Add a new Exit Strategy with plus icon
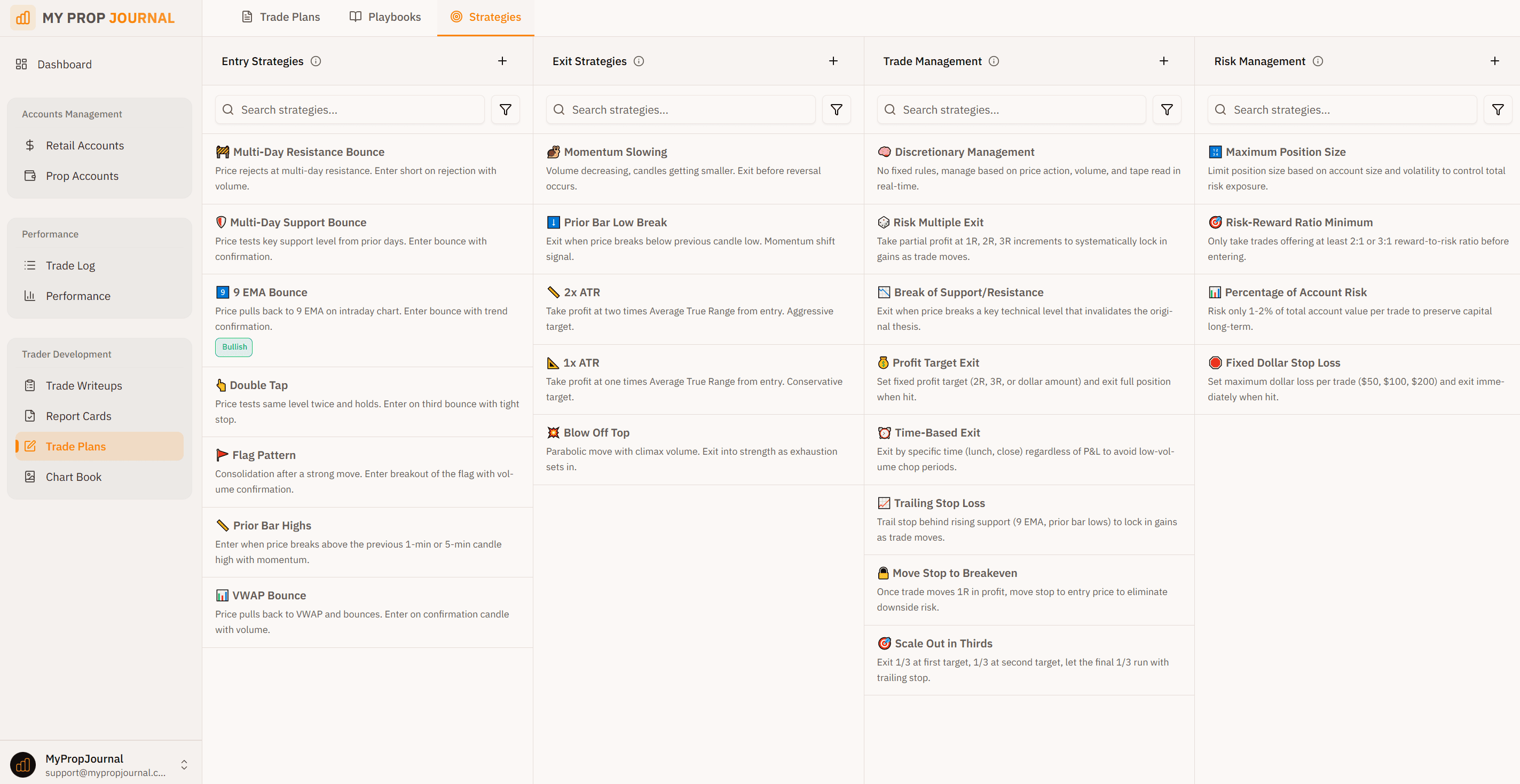This screenshot has height=784, width=1520. click(x=833, y=61)
